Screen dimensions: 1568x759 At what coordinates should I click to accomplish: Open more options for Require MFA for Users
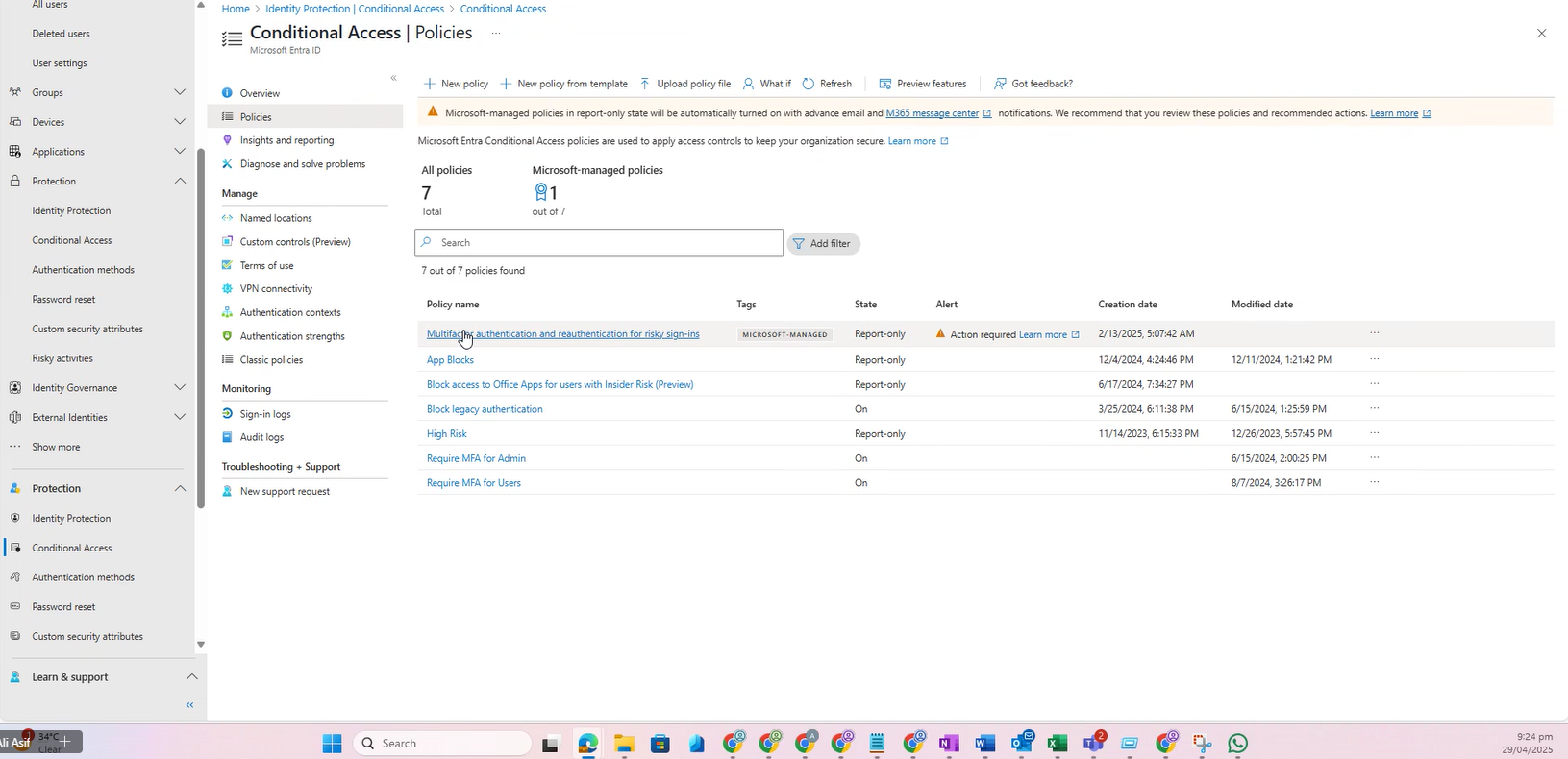pyautogui.click(x=1375, y=482)
